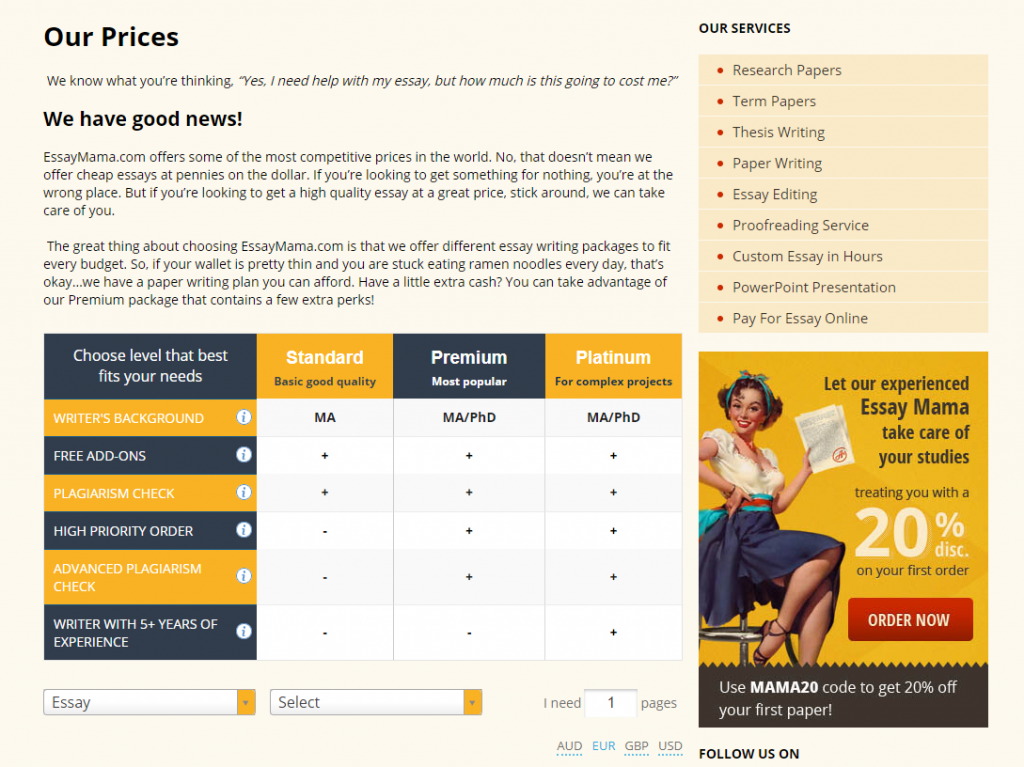Viewport: 1024px width, 767px height.
Task: Click the 'MA' cell under Standard
Action: (x=325, y=417)
